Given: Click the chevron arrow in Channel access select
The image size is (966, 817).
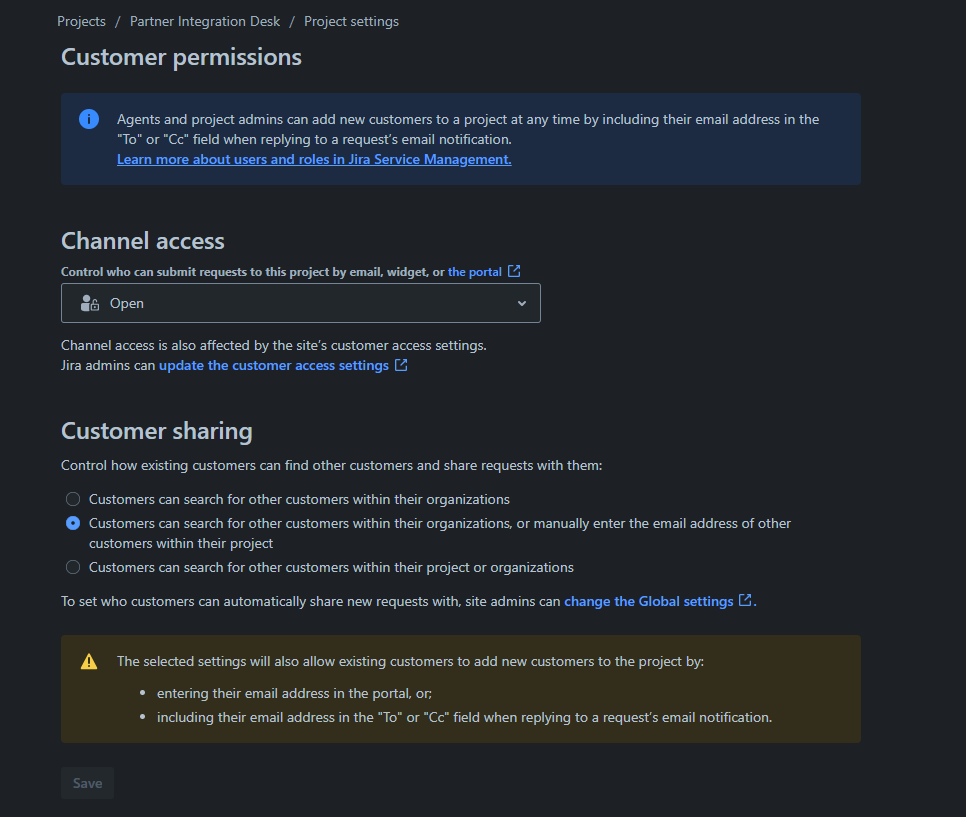Looking at the screenshot, I should click(521, 304).
